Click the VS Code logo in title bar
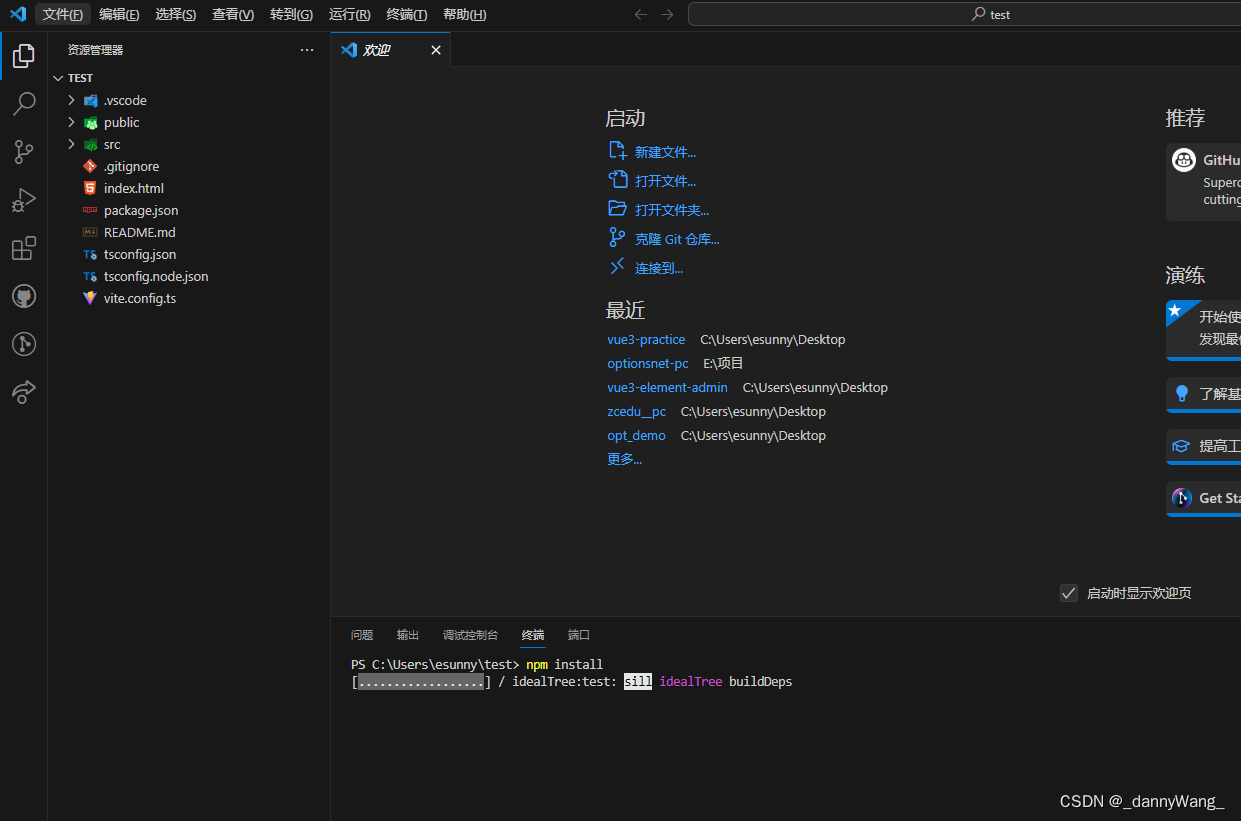This screenshot has width=1241, height=821. coord(17,14)
